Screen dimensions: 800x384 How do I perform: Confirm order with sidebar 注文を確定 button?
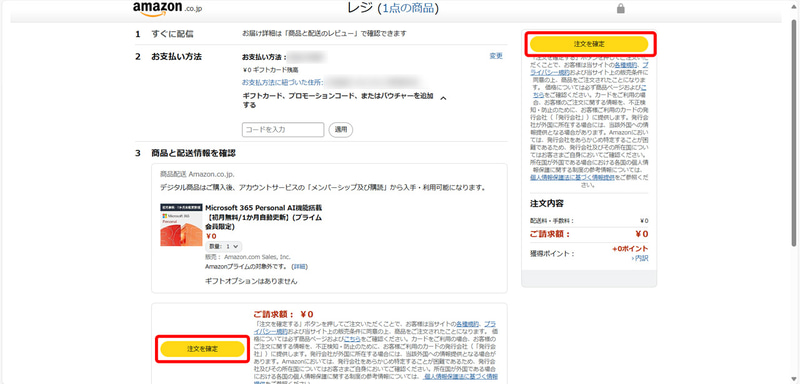[589, 44]
